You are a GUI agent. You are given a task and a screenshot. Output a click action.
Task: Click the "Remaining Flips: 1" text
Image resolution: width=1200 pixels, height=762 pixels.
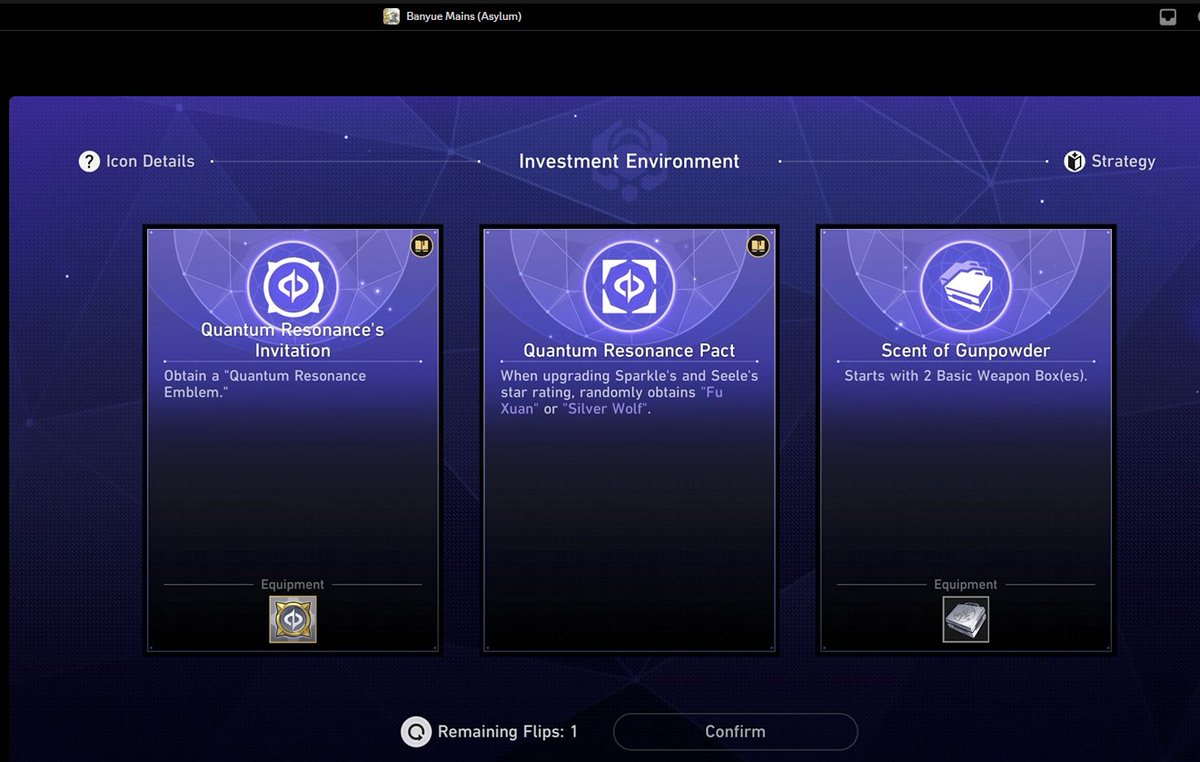point(507,732)
